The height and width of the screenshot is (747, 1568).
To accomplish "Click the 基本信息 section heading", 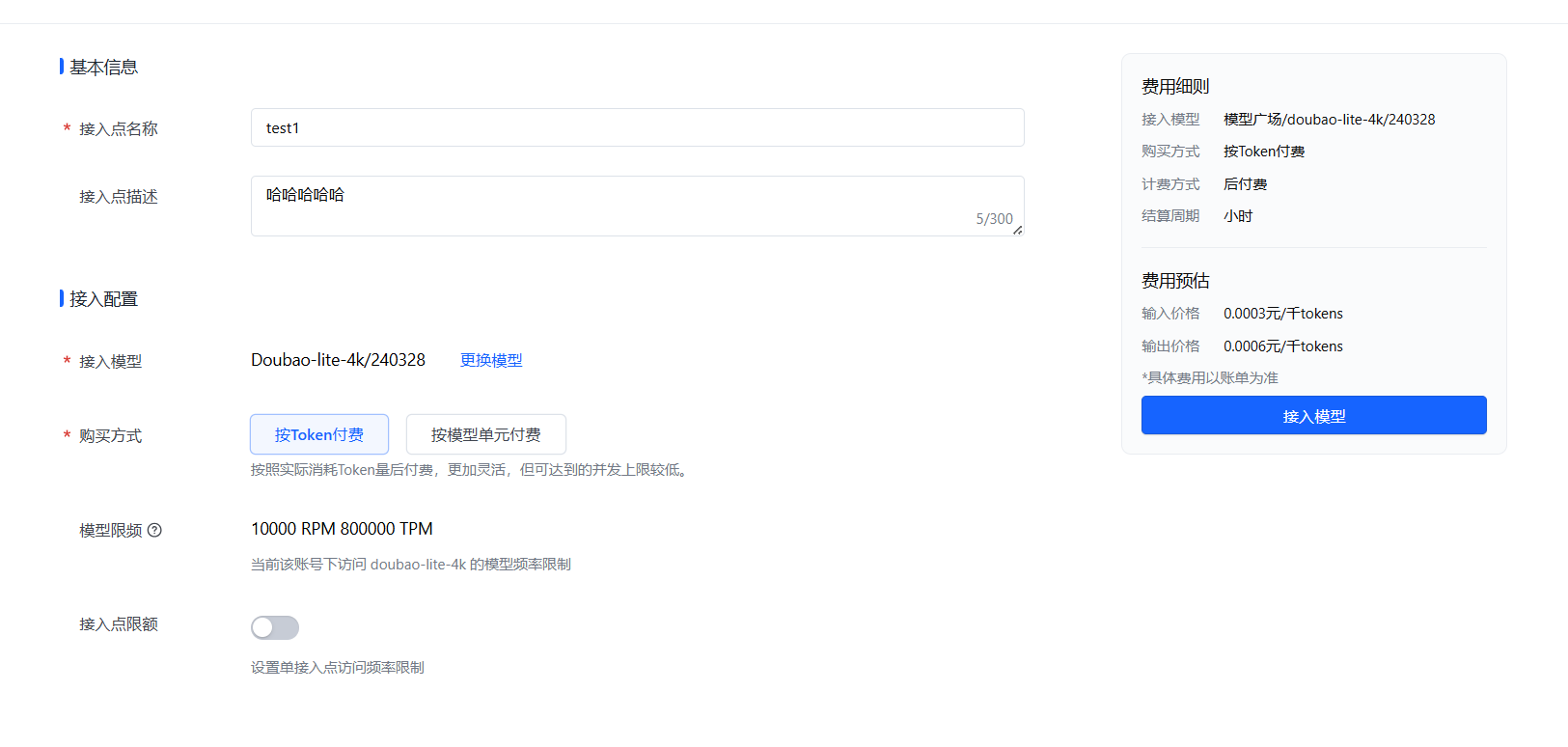I will [103, 67].
